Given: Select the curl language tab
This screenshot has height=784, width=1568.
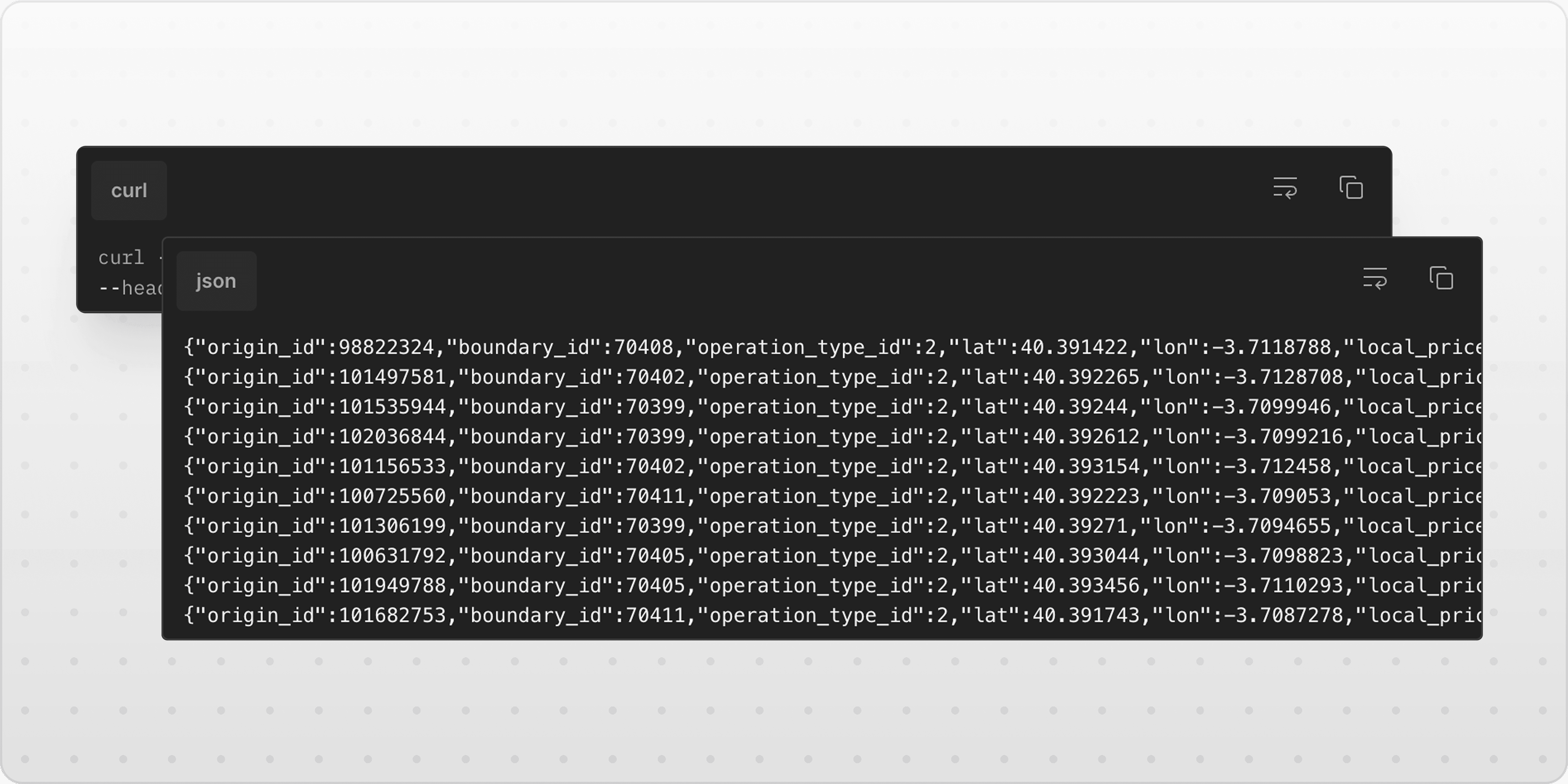Looking at the screenshot, I should (x=129, y=191).
